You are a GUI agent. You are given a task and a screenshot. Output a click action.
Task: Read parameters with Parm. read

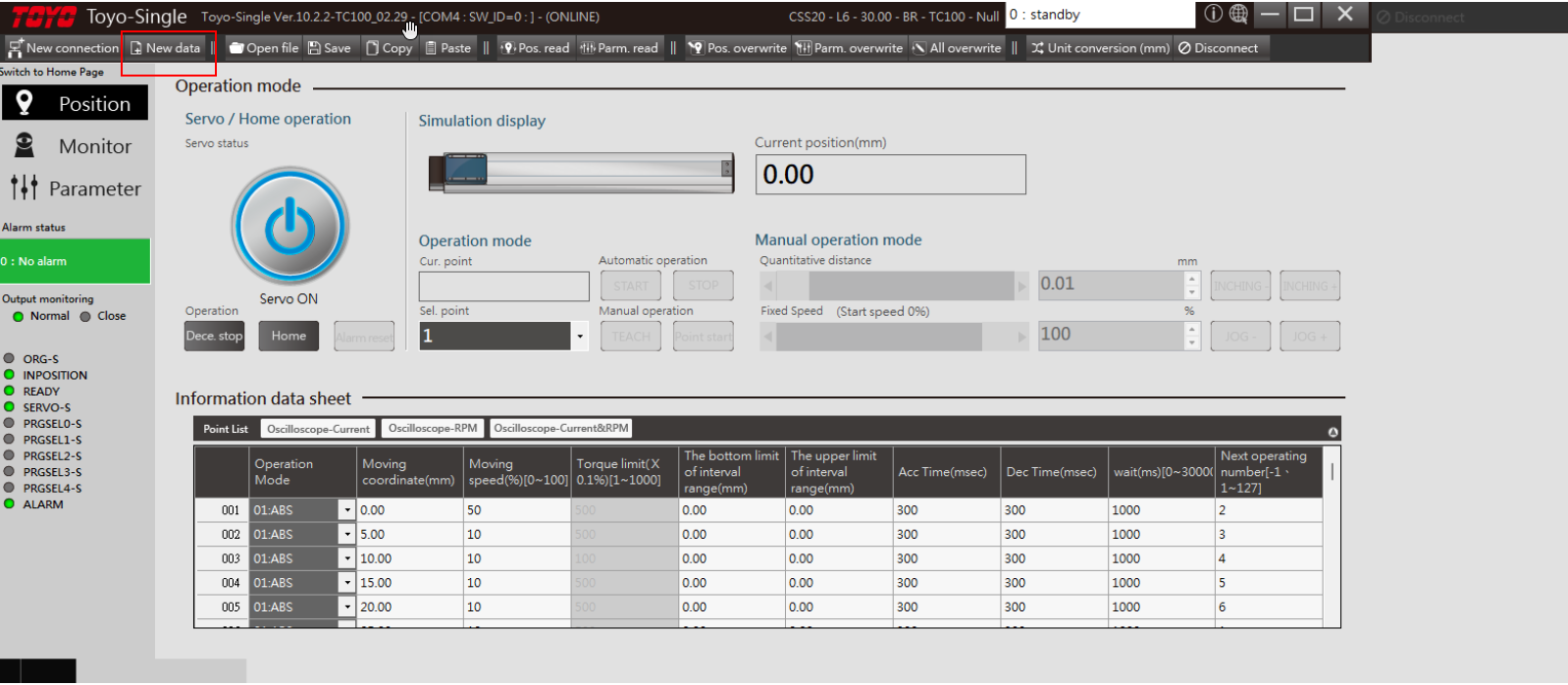[x=619, y=47]
